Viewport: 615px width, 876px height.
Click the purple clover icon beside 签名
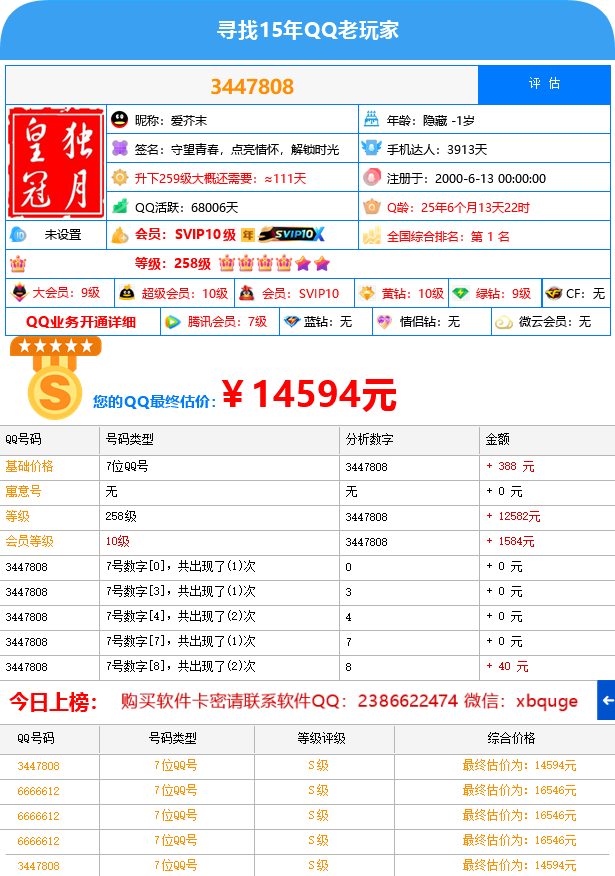coord(120,149)
